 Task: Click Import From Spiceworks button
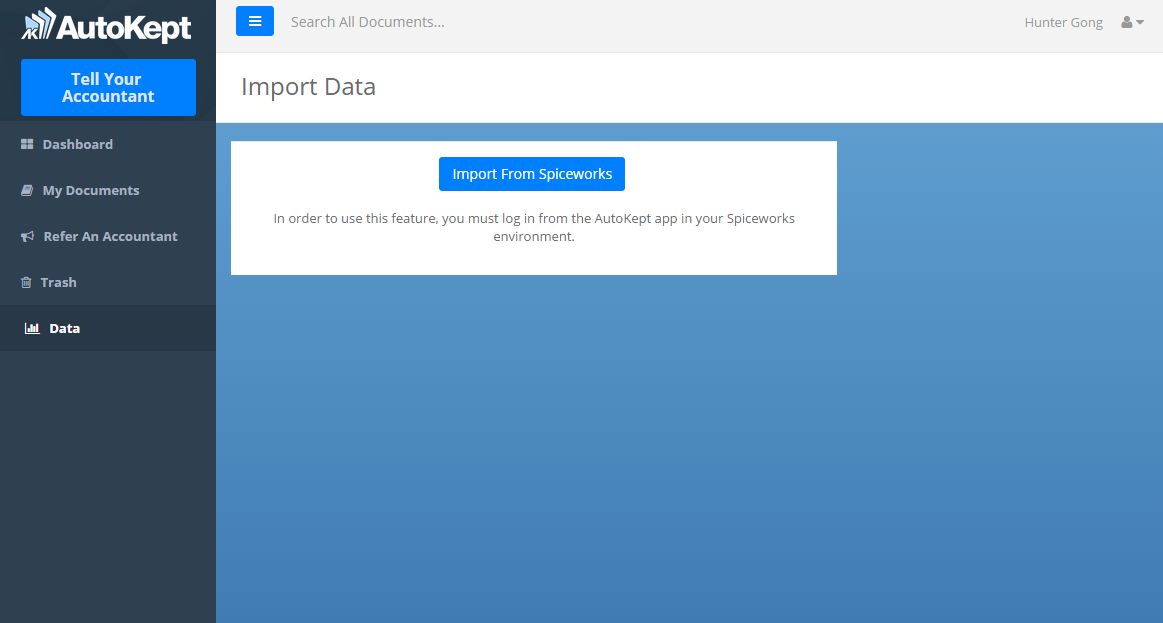pos(532,174)
